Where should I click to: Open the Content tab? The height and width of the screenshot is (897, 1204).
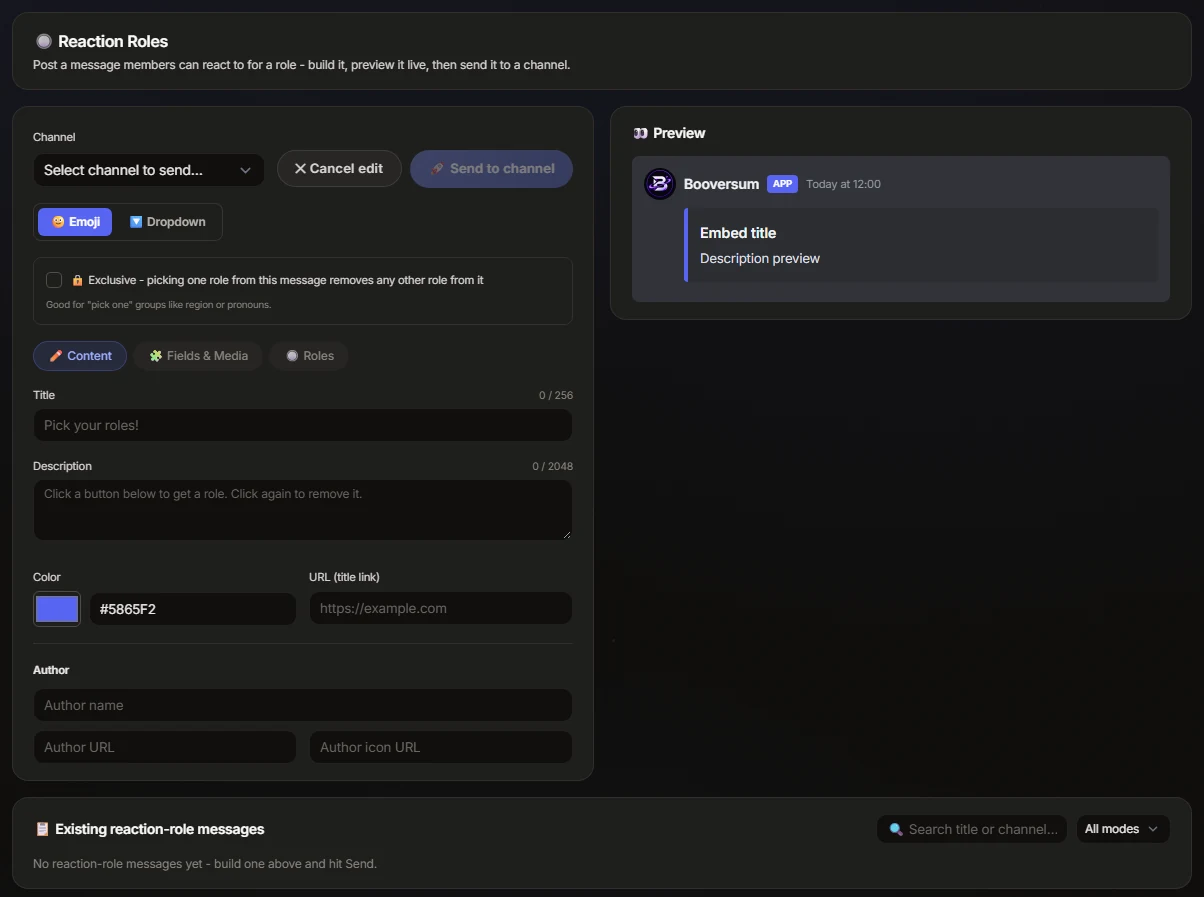(x=80, y=356)
